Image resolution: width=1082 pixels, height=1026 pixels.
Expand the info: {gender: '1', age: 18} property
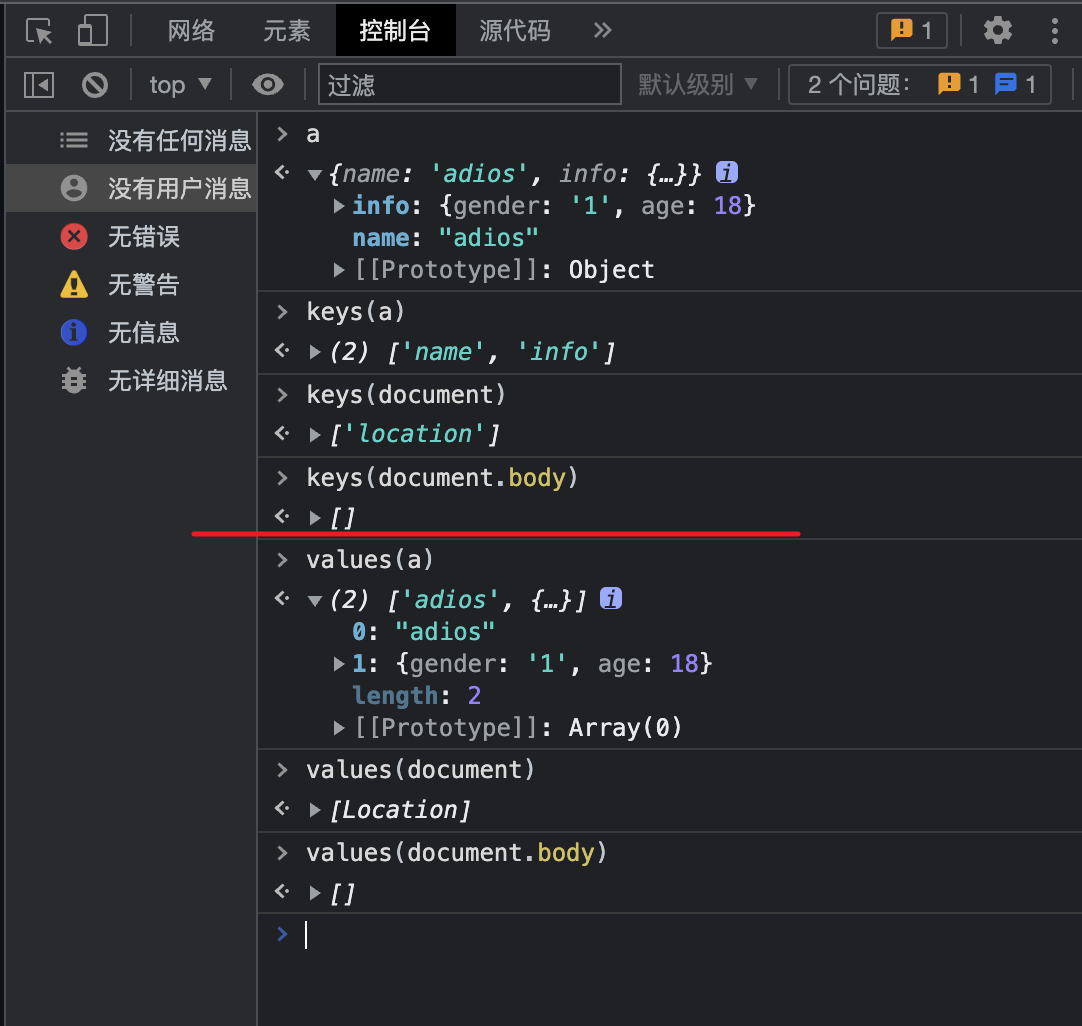[339, 206]
